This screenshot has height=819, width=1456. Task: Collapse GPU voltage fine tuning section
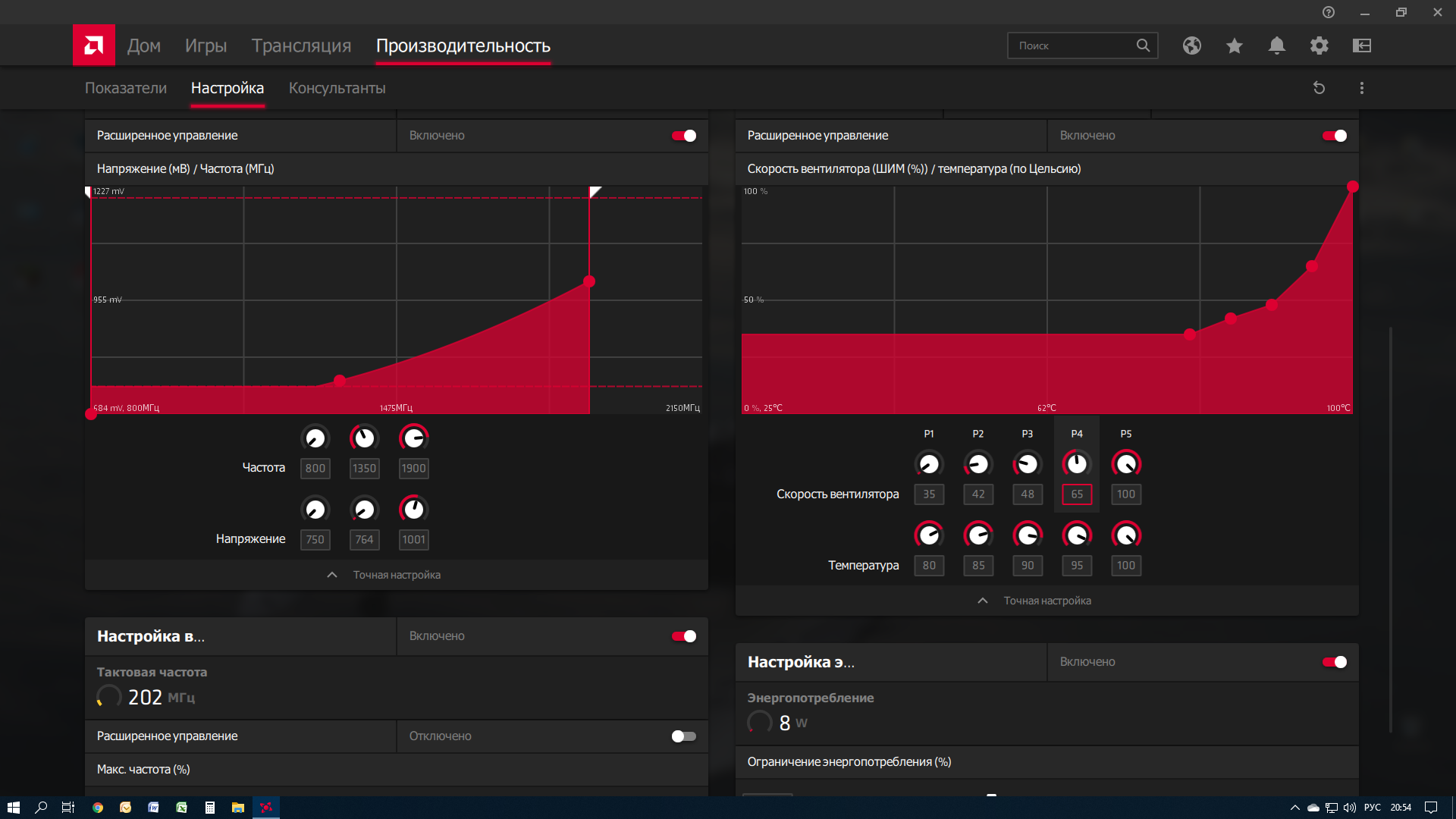click(x=396, y=575)
